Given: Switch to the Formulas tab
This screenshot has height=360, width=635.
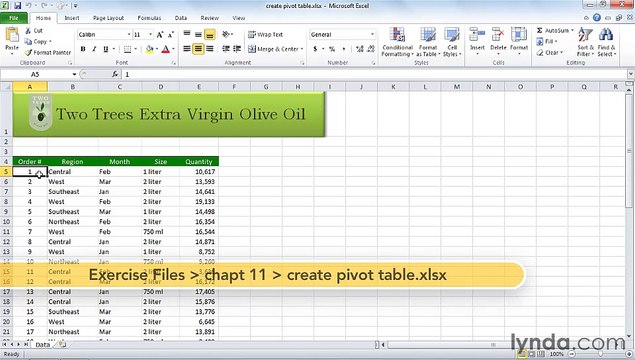Looking at the screenshot, I should 149,18.
